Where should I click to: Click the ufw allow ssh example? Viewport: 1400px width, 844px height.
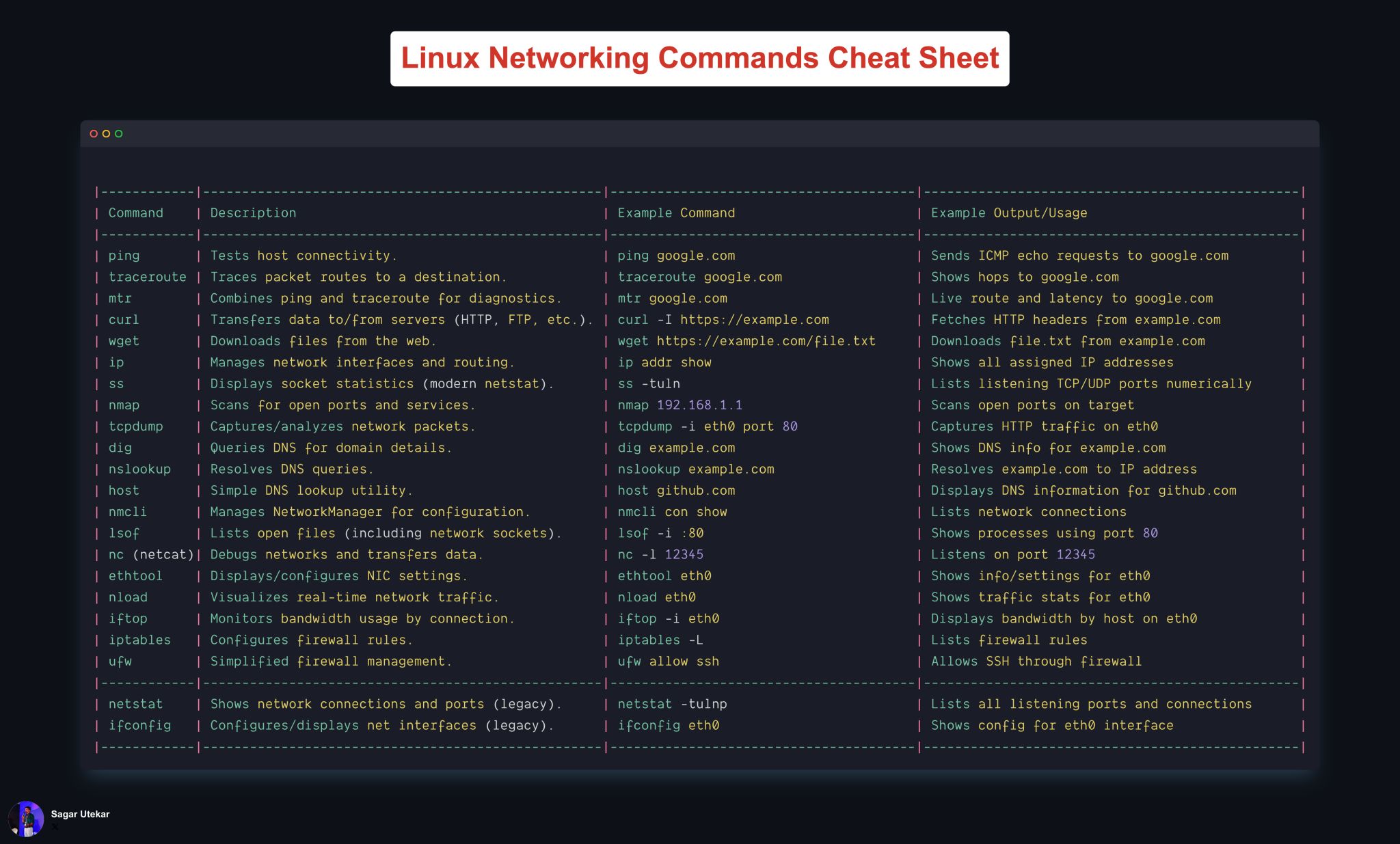pos(668,662)
